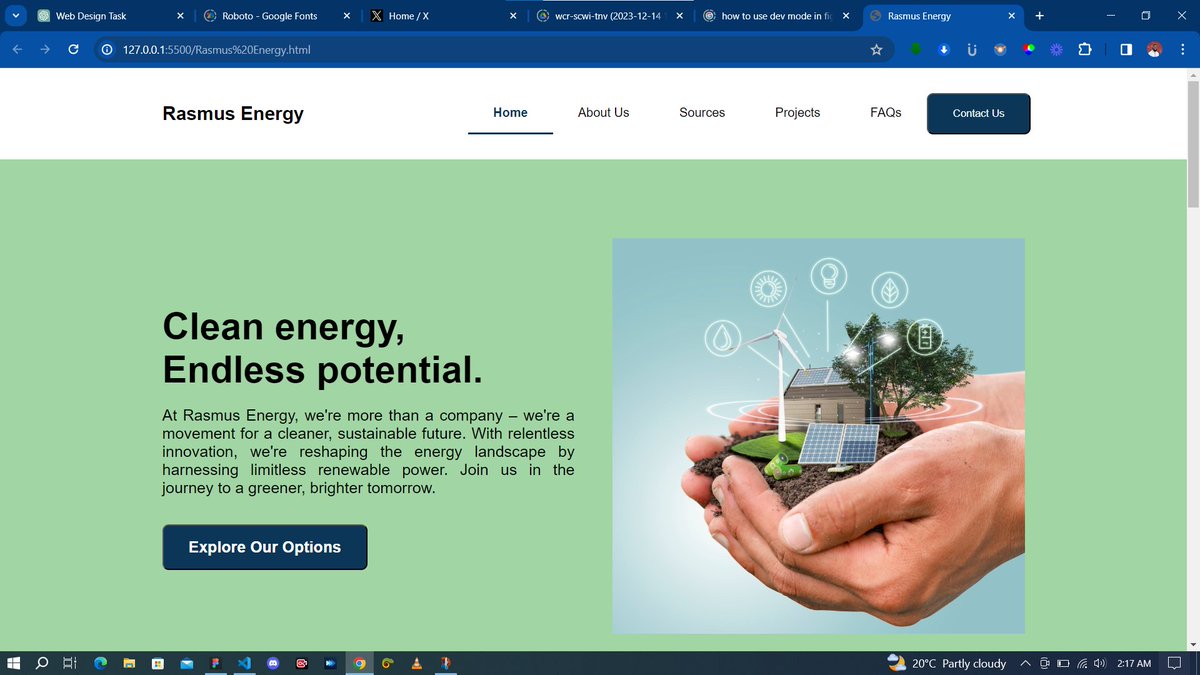Switch to Roboto - Google Fonts tab
Viewport: 1200px width, 675px height.
(x=276, y=16)
